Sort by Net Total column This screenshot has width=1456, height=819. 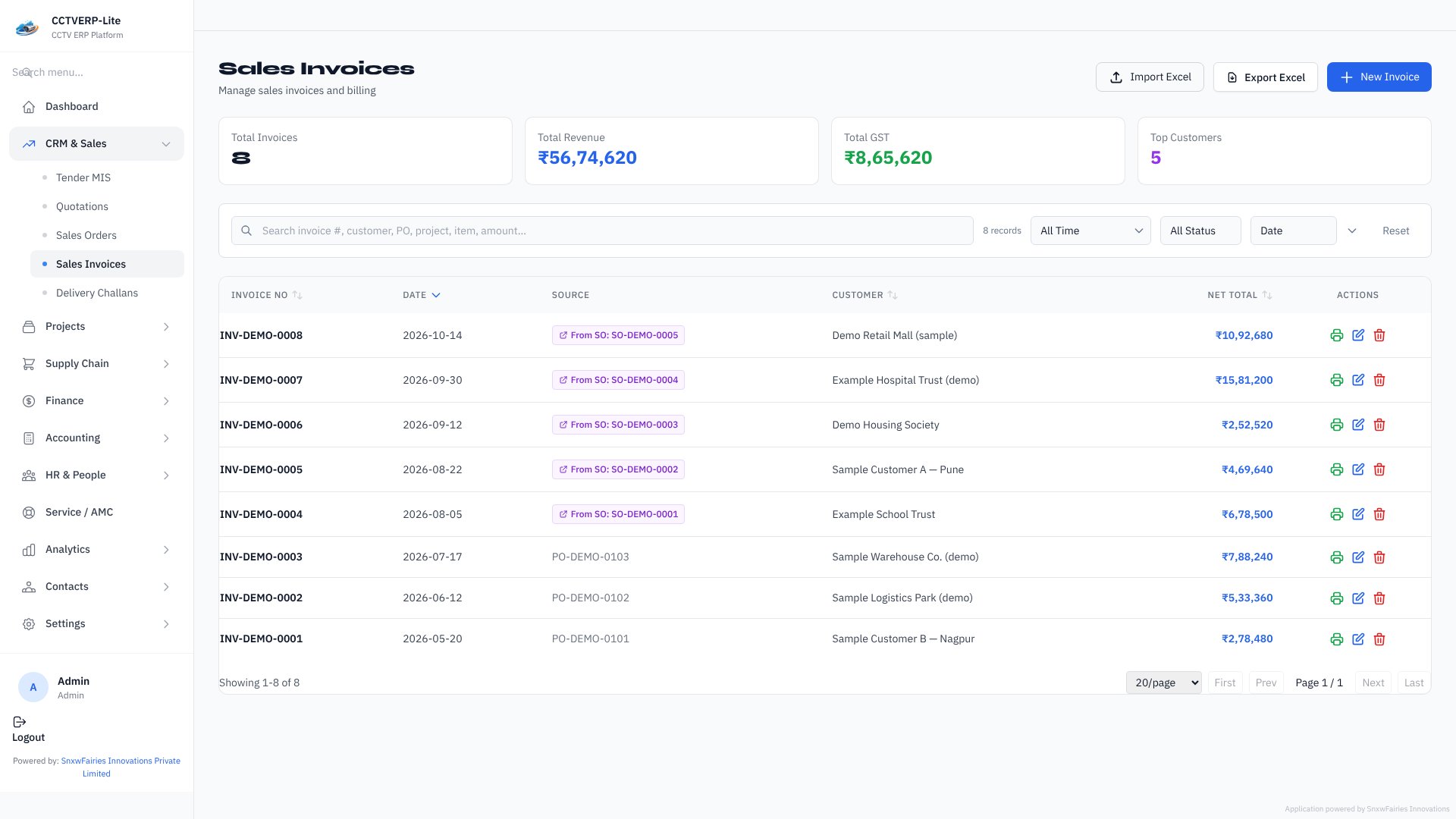(x=1266, y=295)
